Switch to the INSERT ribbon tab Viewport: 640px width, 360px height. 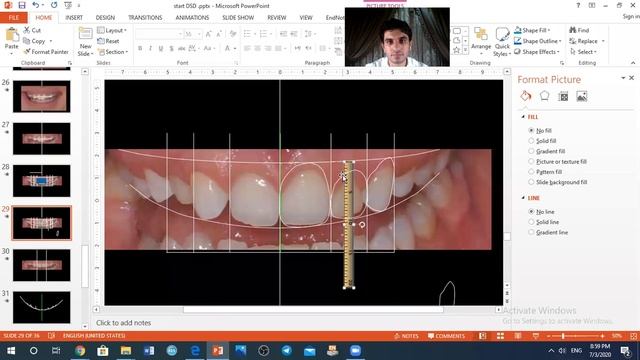pyautogui.click(x=74, y=18)
